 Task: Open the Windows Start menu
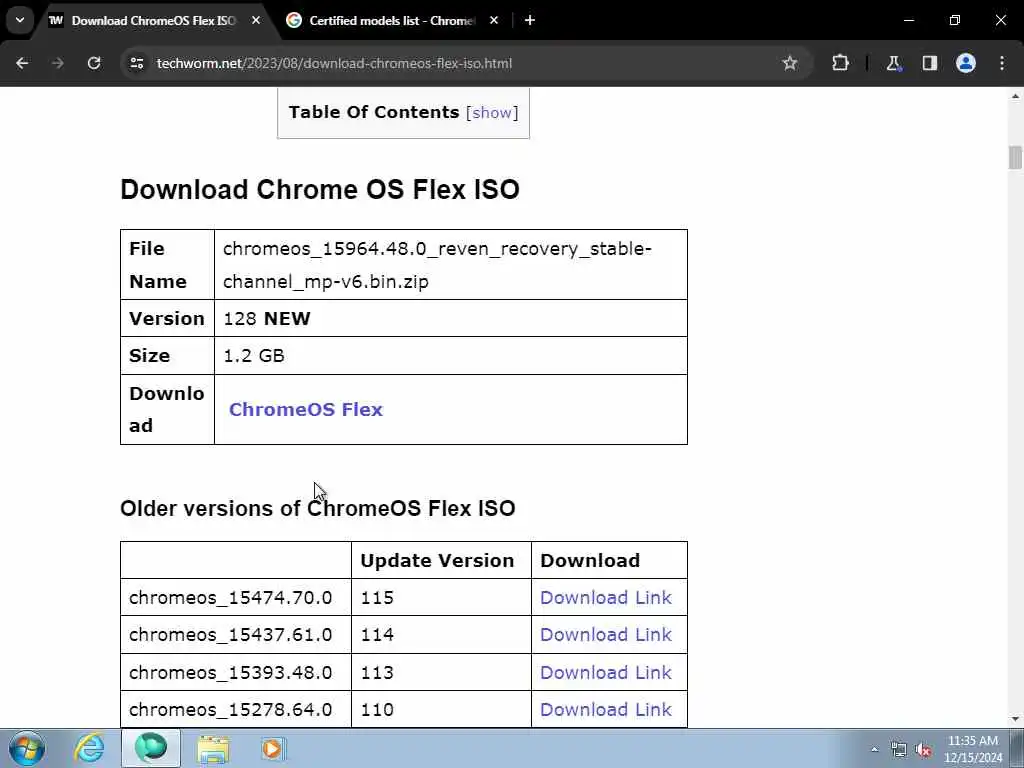click(x=27, y=748)
